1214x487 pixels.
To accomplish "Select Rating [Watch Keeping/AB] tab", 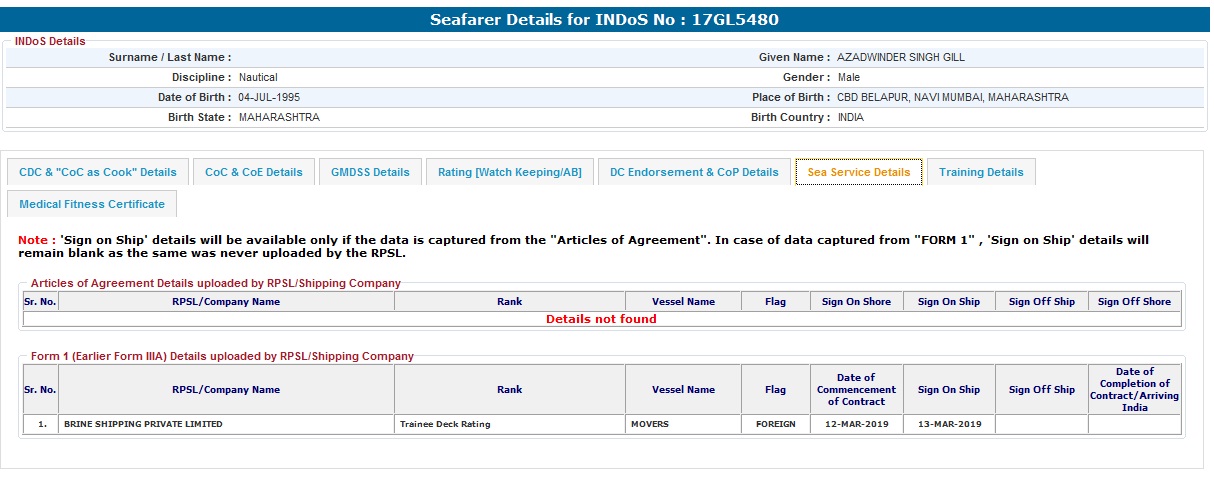I will (509, 172).
